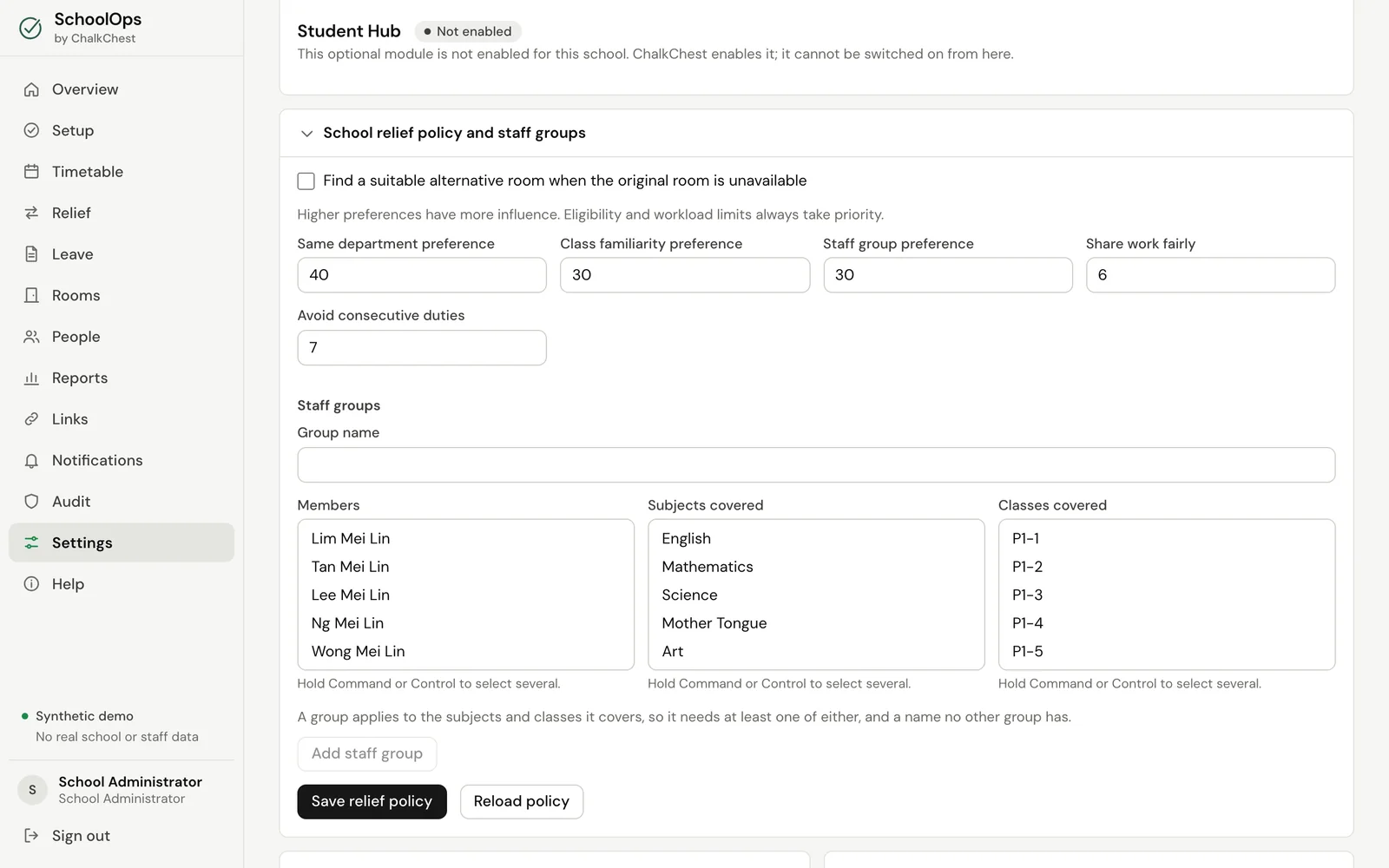
Task: Click the Rooms door icon
Action: pos(31,295)
